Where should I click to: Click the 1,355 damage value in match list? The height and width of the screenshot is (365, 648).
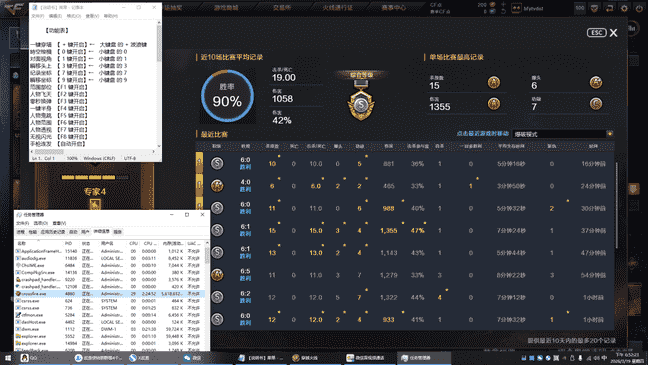pyautogui.click(x=388, y=231)
